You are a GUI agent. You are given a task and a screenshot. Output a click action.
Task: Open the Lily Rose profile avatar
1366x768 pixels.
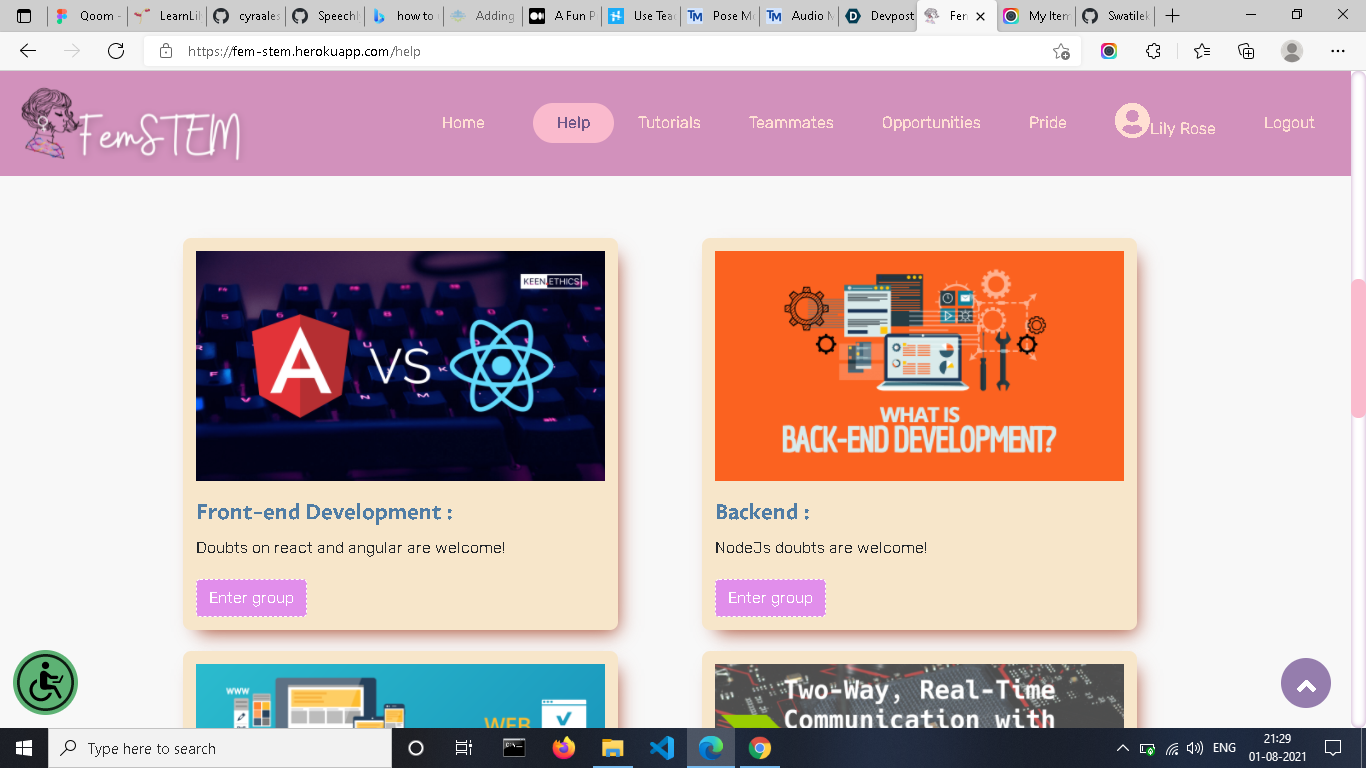(1131, 121)
